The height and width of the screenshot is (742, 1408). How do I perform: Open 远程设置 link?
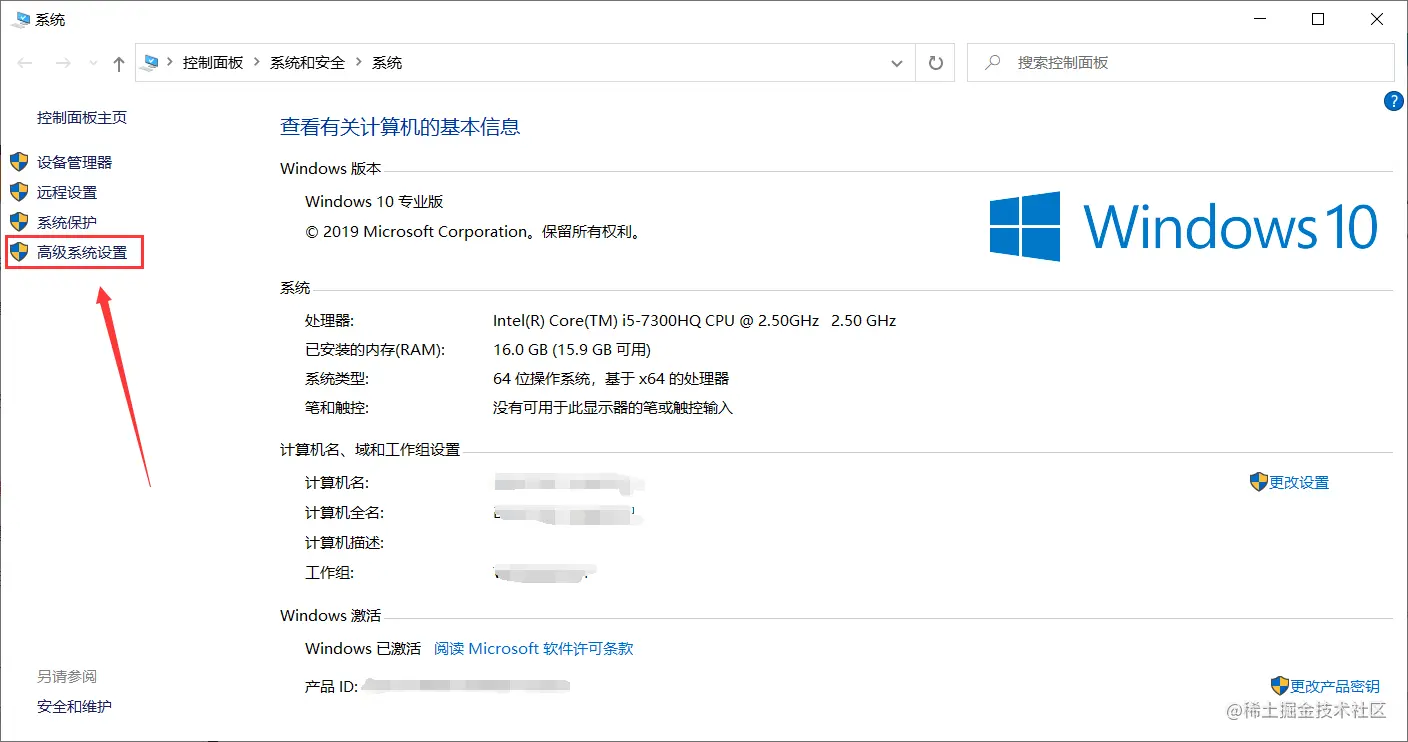(67, 192)
